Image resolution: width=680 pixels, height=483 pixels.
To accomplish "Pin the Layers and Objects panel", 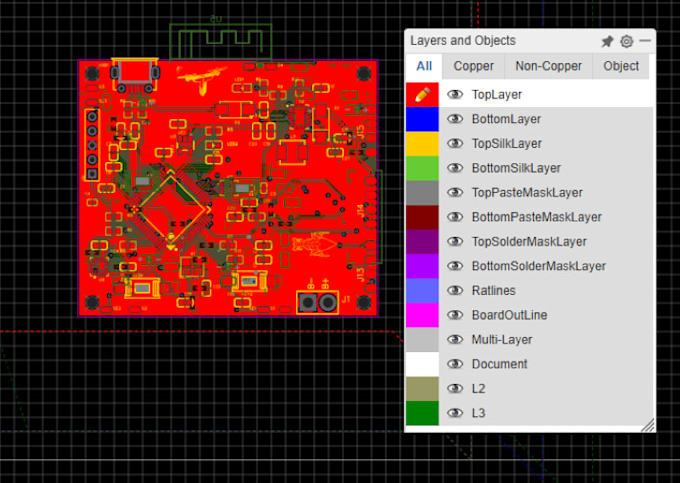I will (607, 41).
